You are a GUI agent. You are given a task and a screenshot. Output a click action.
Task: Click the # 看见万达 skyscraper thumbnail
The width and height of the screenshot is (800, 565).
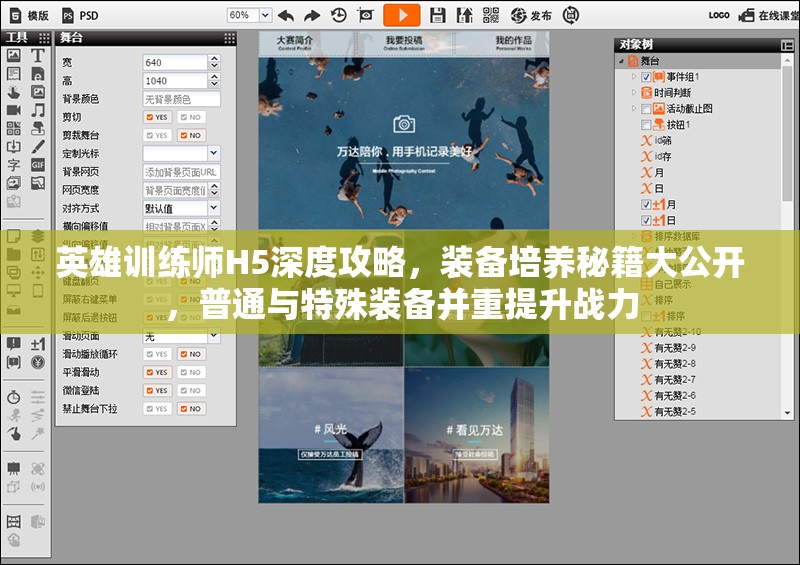[477, 435]
